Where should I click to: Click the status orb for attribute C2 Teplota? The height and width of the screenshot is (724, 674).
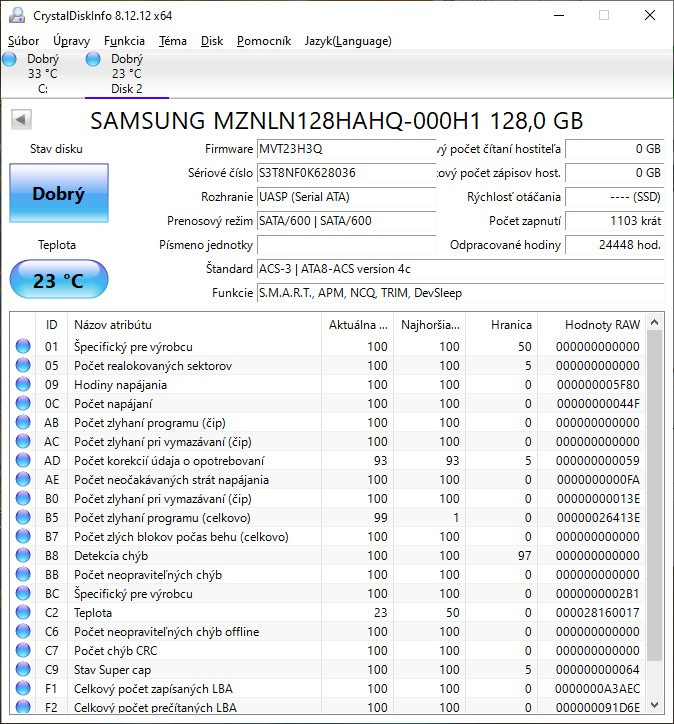coord(23,612)
